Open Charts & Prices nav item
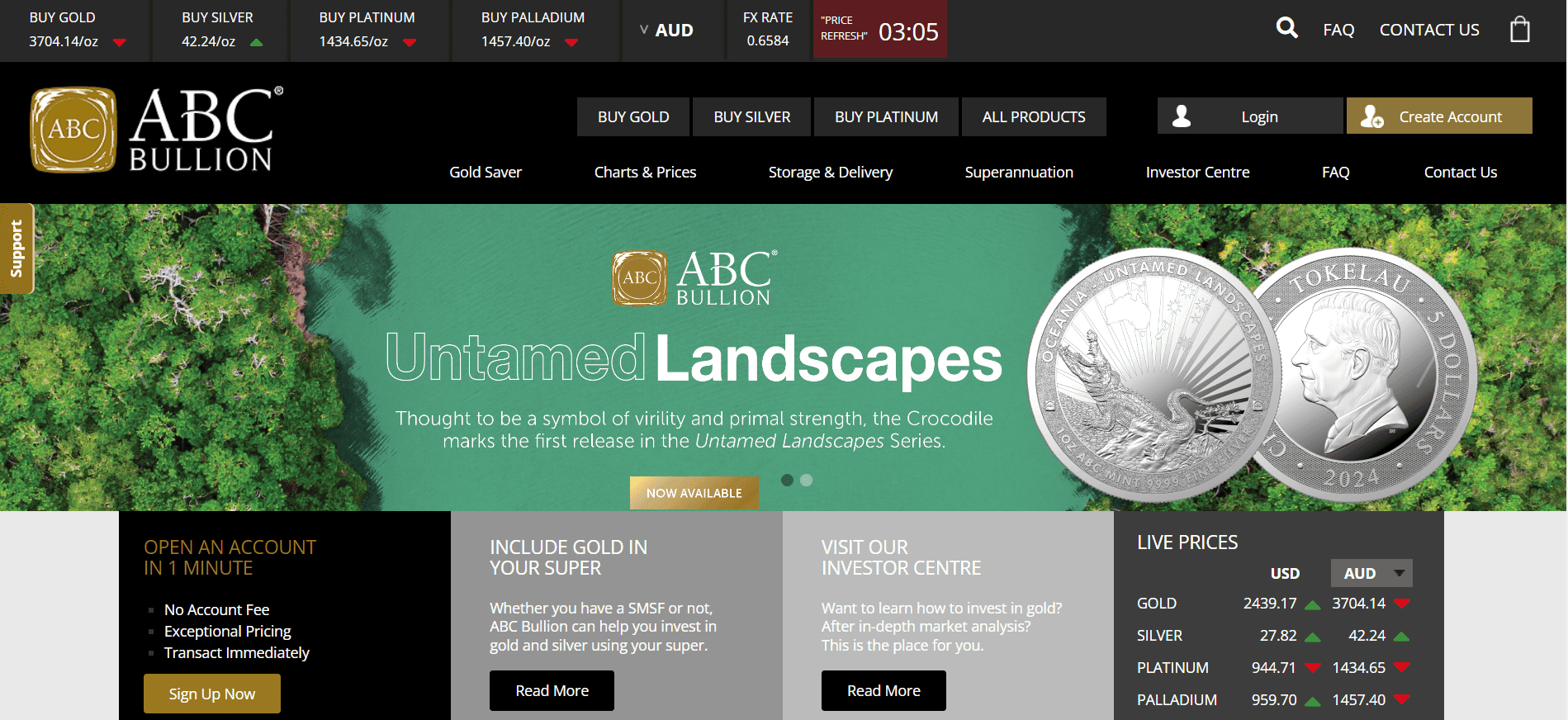Screen dimensions: 1568x720 tap(645, 172)
